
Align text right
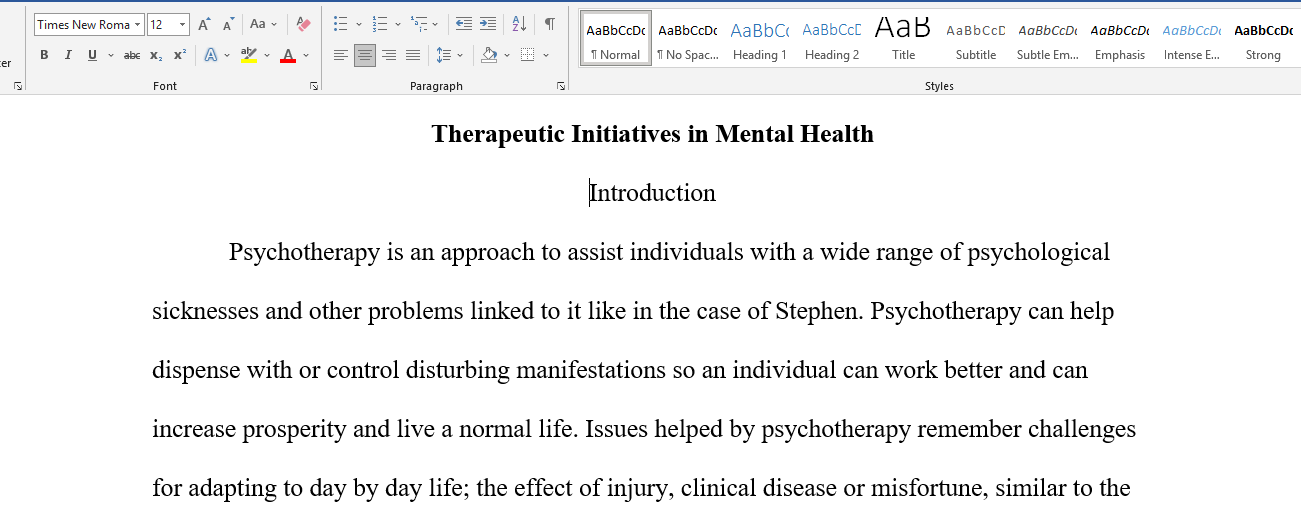click(x=389, y=55)
